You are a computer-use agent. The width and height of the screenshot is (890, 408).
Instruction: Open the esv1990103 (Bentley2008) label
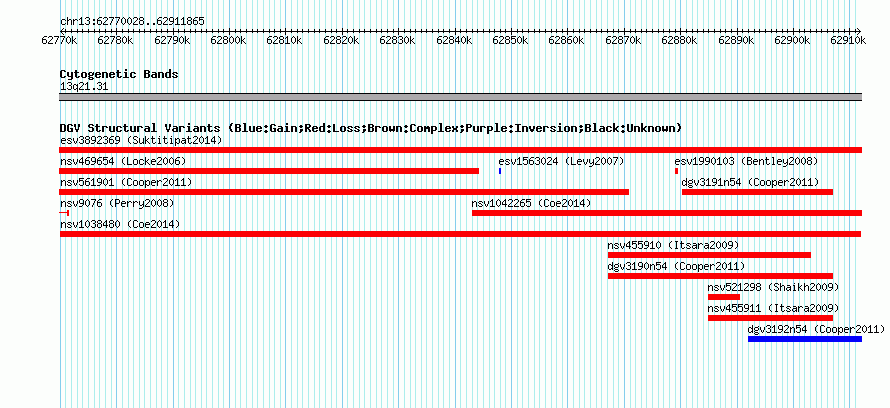click(x=746, y=161)
